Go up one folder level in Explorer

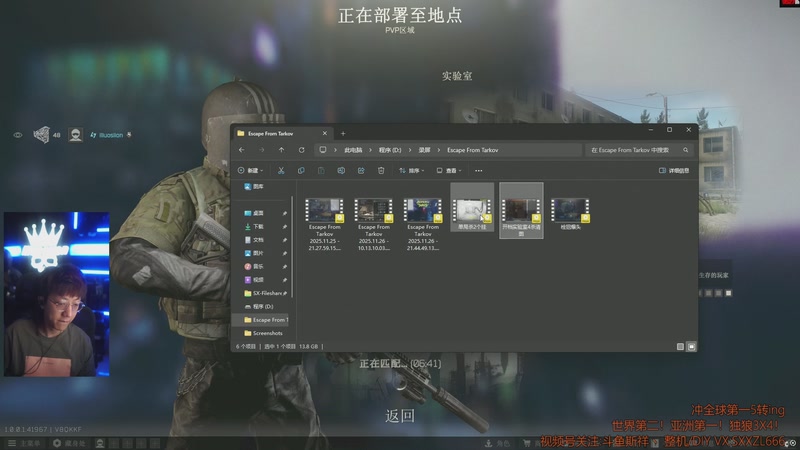click(x=282, y=150)
